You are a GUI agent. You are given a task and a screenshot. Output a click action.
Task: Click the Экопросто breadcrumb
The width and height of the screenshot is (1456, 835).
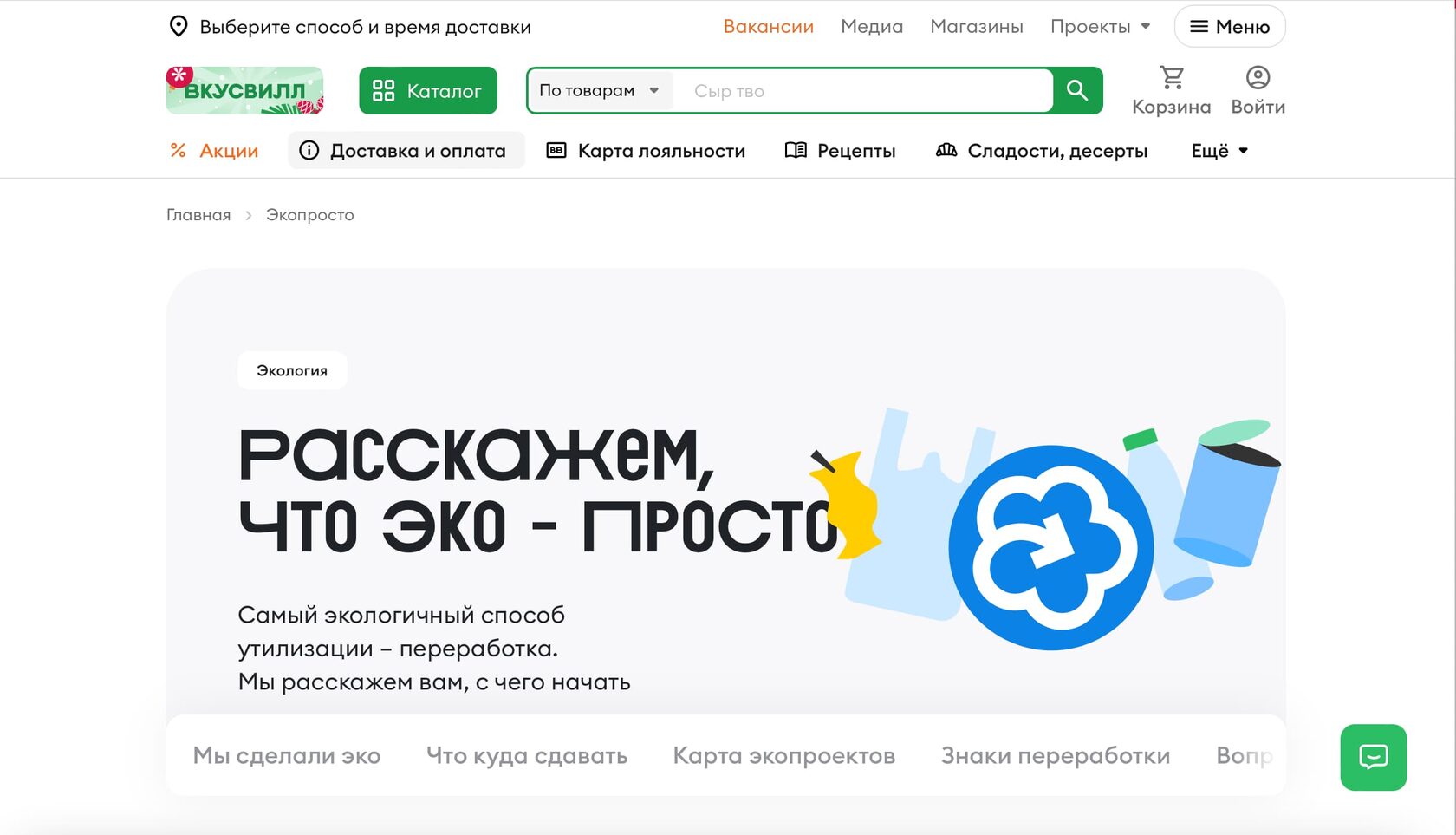pos(309,215)
